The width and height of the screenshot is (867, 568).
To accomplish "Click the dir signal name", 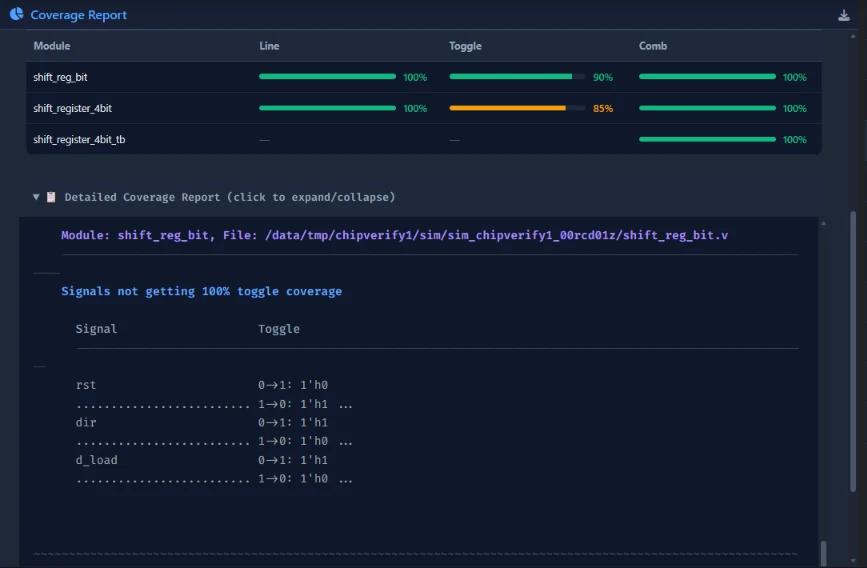I will [86, 422].
